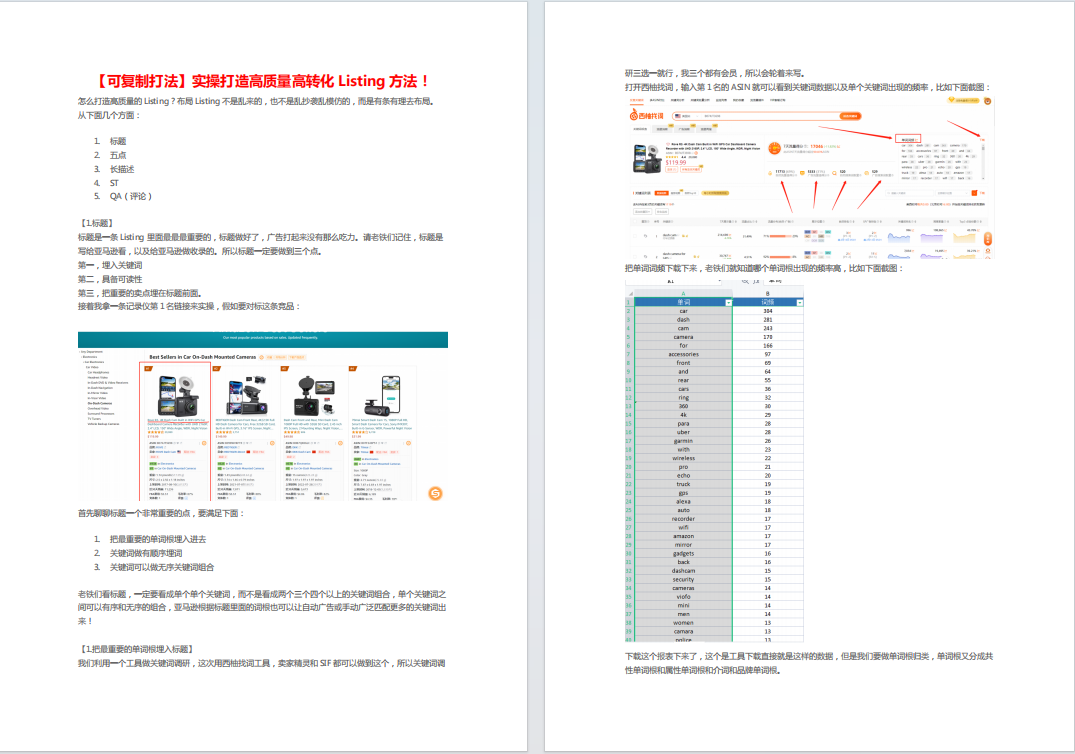Click the "dash" cell in the word list

point(684,319)
